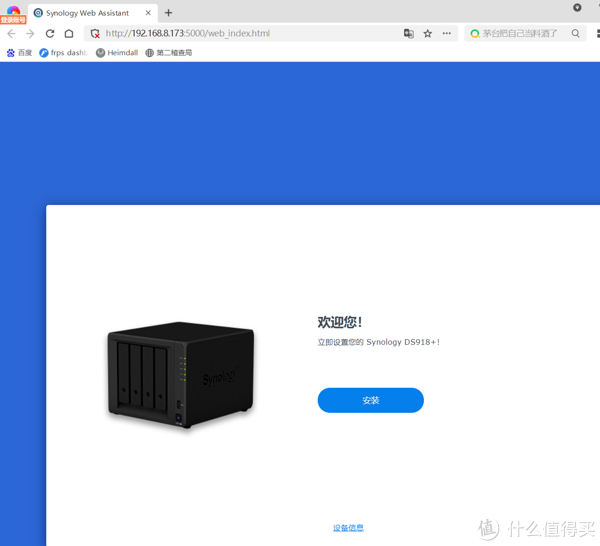Reload the page with refresh icon

coord(50,34)
